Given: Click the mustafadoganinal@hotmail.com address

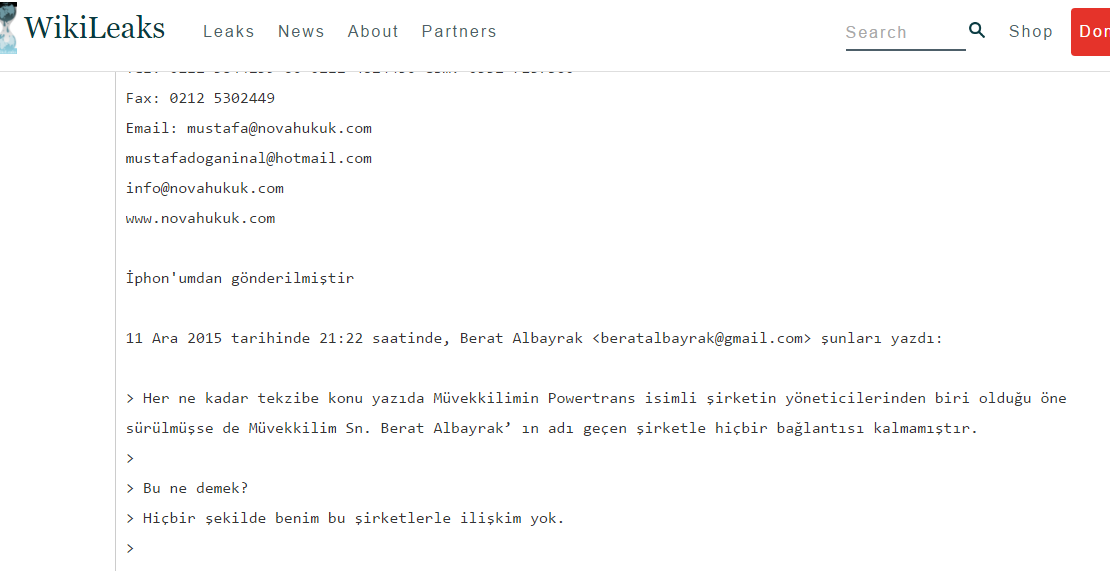Looking at the screenshot, I should [x=248, y=158].
